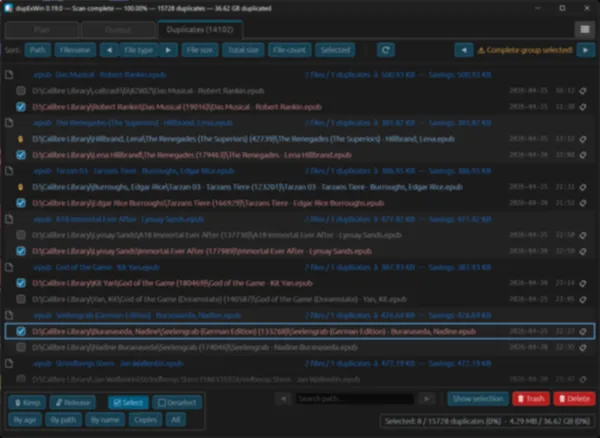Jump to the previous complete-group-selected warning
Viewport: 600px width, 438px height.
(x=464, y=50)
